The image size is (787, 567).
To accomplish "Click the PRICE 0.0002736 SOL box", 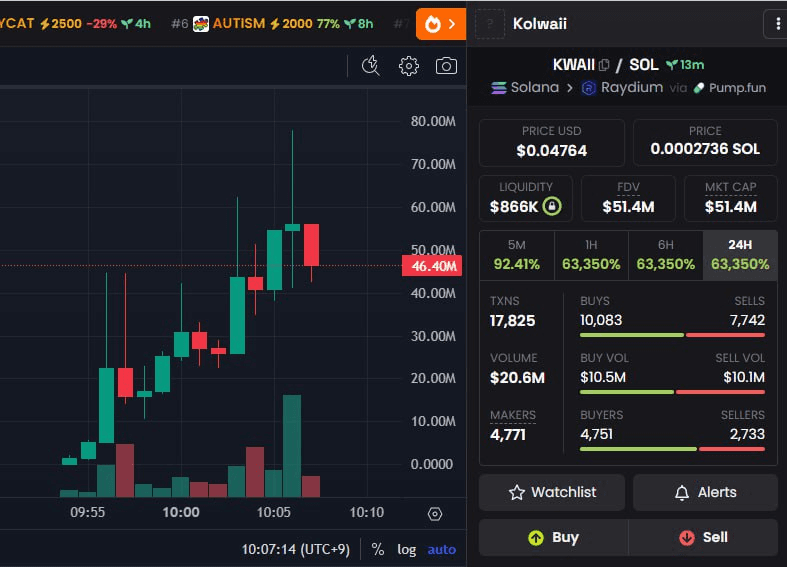I will pos(705,143).
